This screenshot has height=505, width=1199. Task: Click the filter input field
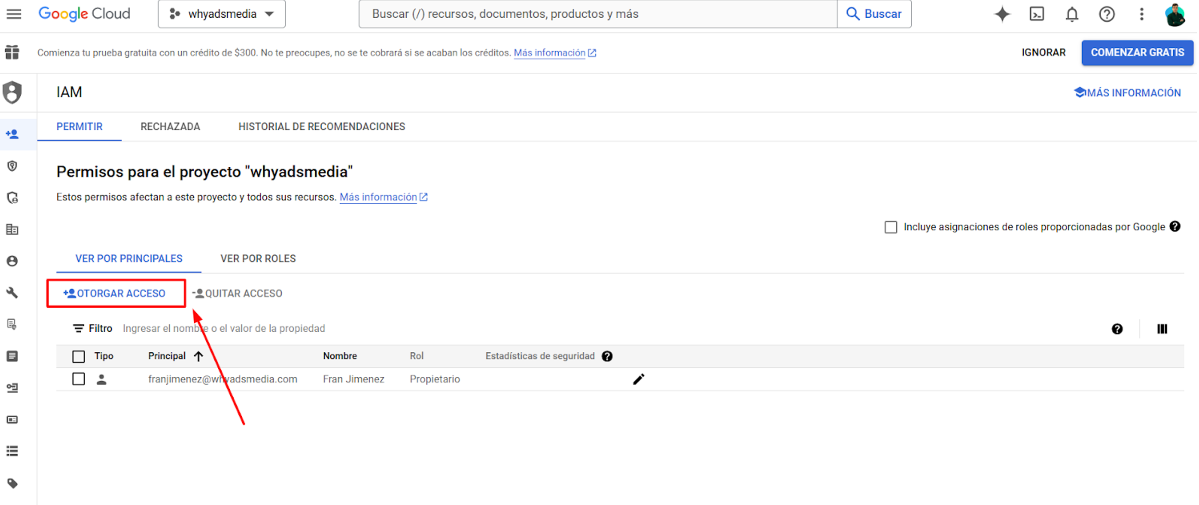coord(400,328)
